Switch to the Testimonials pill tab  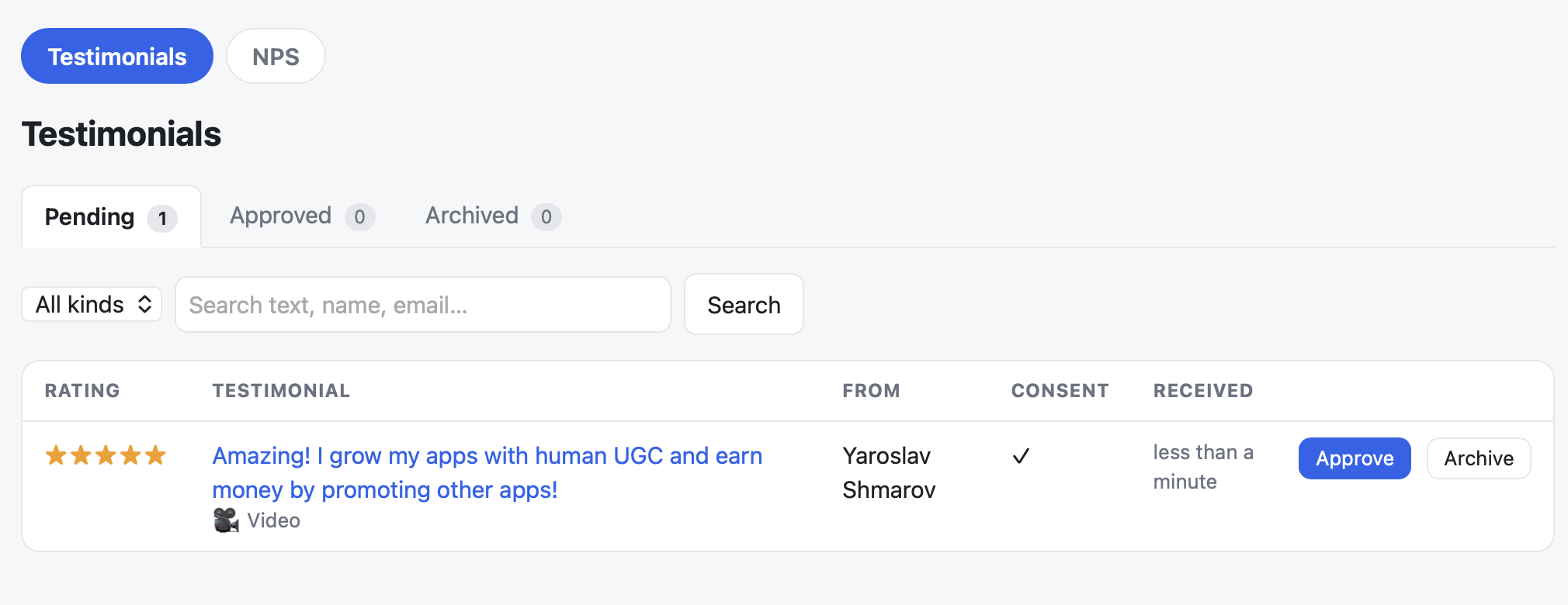pos(117,56)
